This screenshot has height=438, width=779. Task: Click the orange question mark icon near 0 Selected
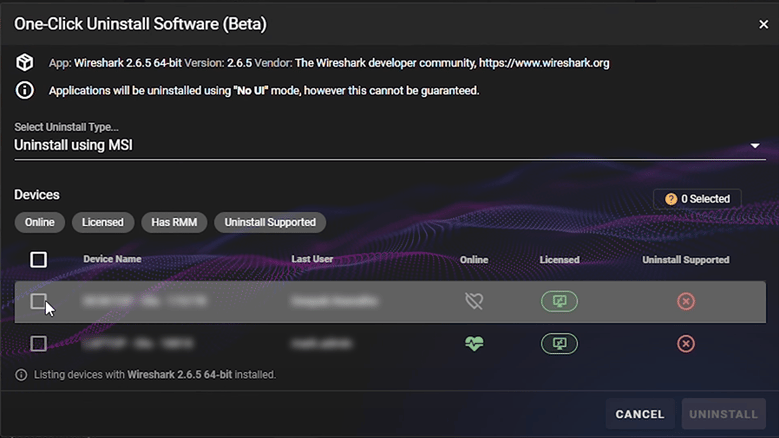click(x=671, y=199)
